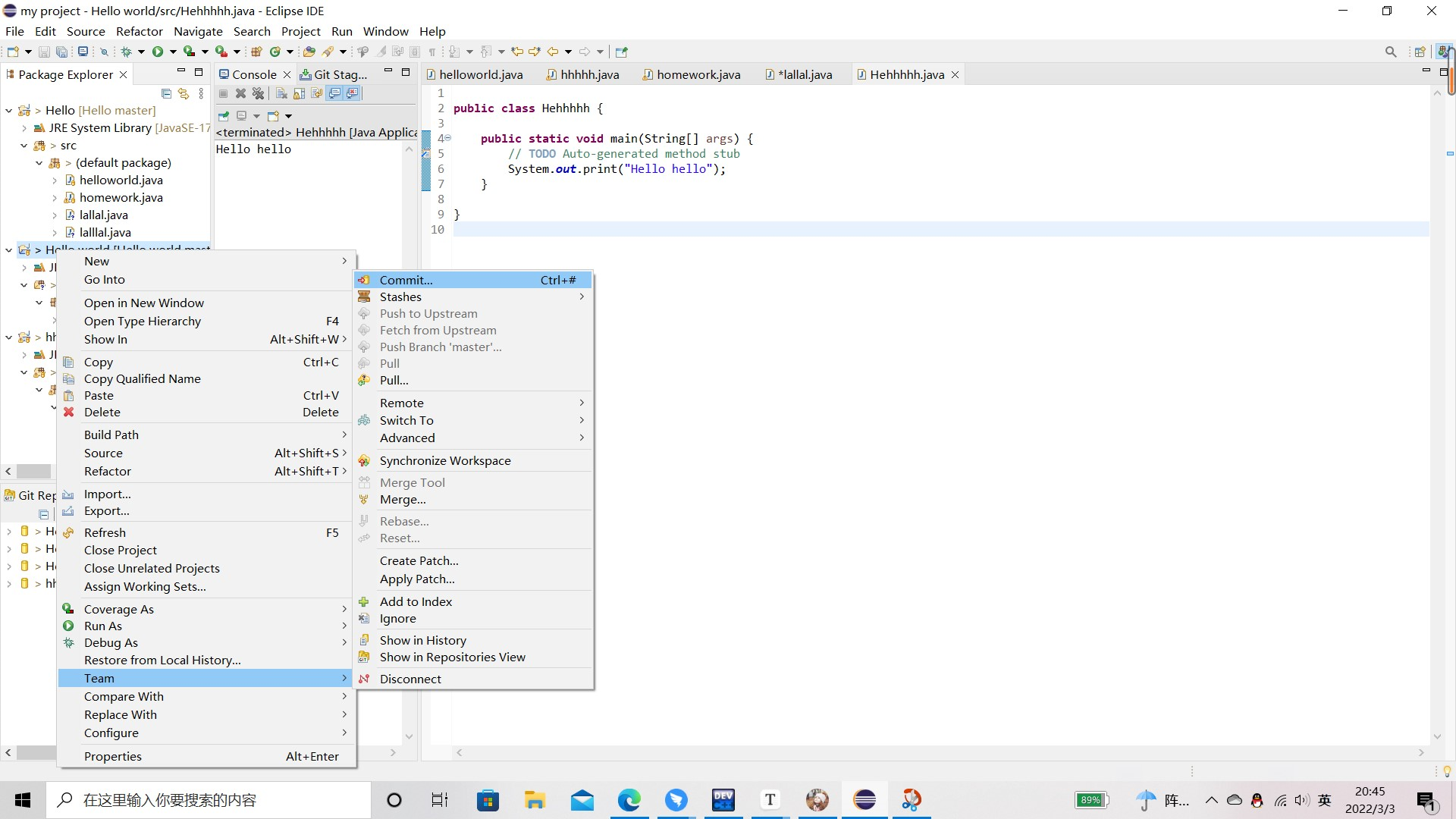Toggle Show Whitespace Characters paragraph icon
The image size is (1456, 819).
[432, 52]
